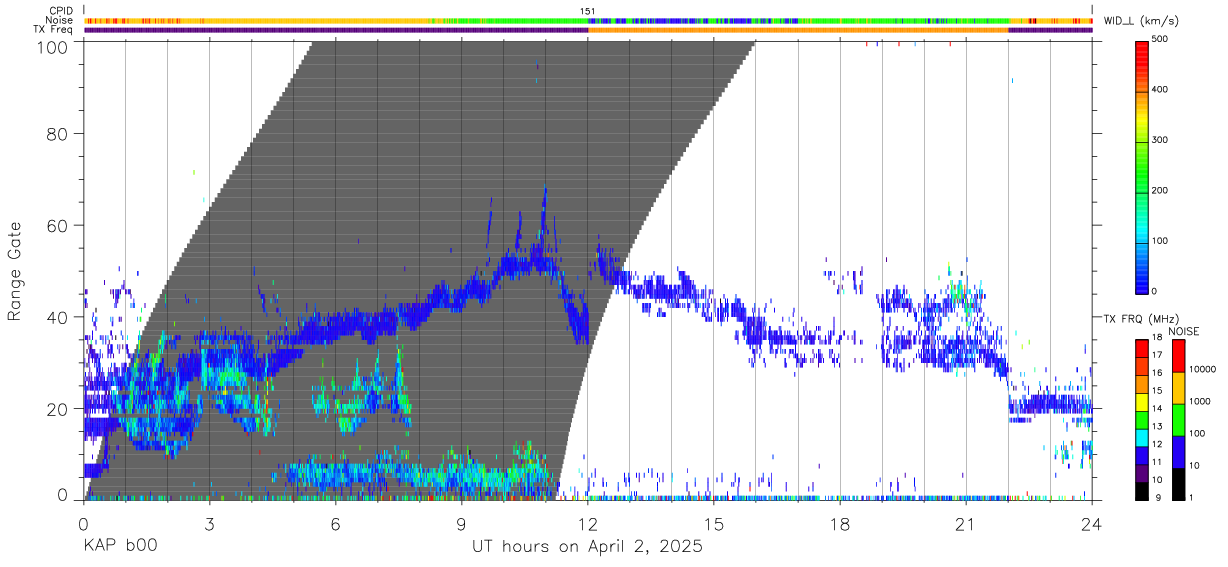This screenshot has height=567, width=1228.
Task: Click the y-axis tick label '20'
Action: pyautogui.click(x=58, y=409)
